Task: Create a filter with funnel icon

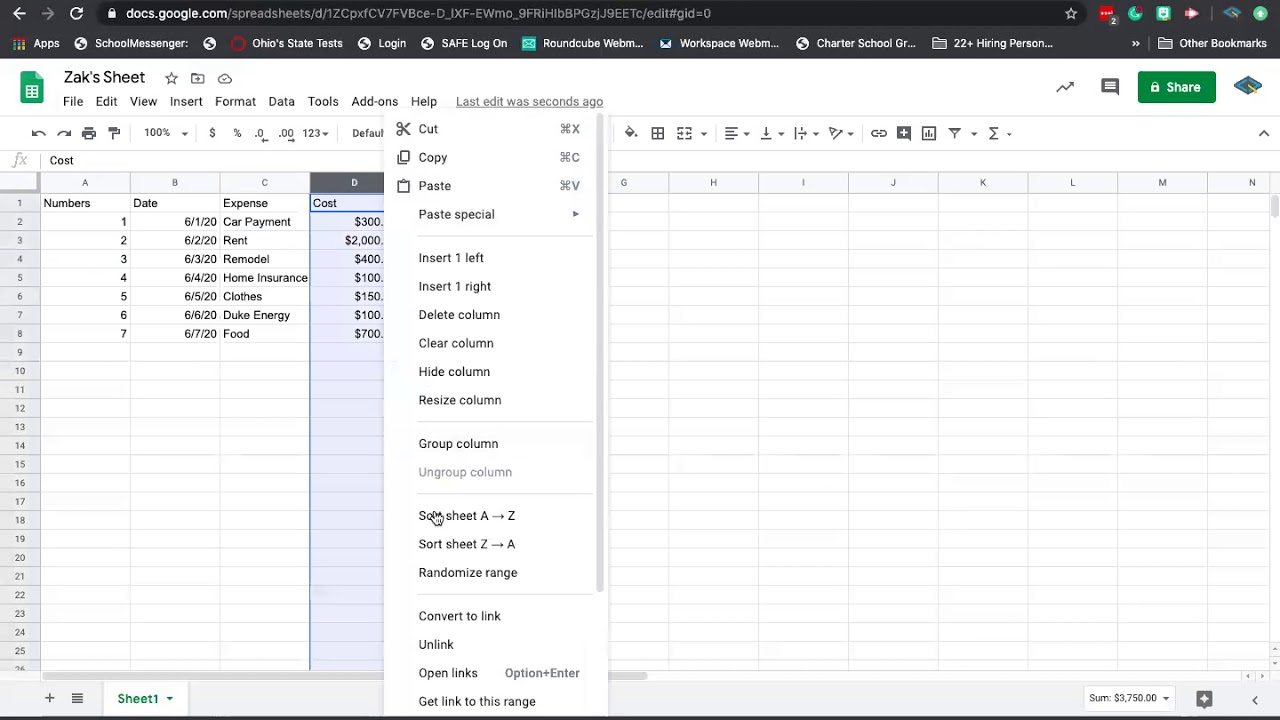Action: pyautogui.click(x=955, y=133)
